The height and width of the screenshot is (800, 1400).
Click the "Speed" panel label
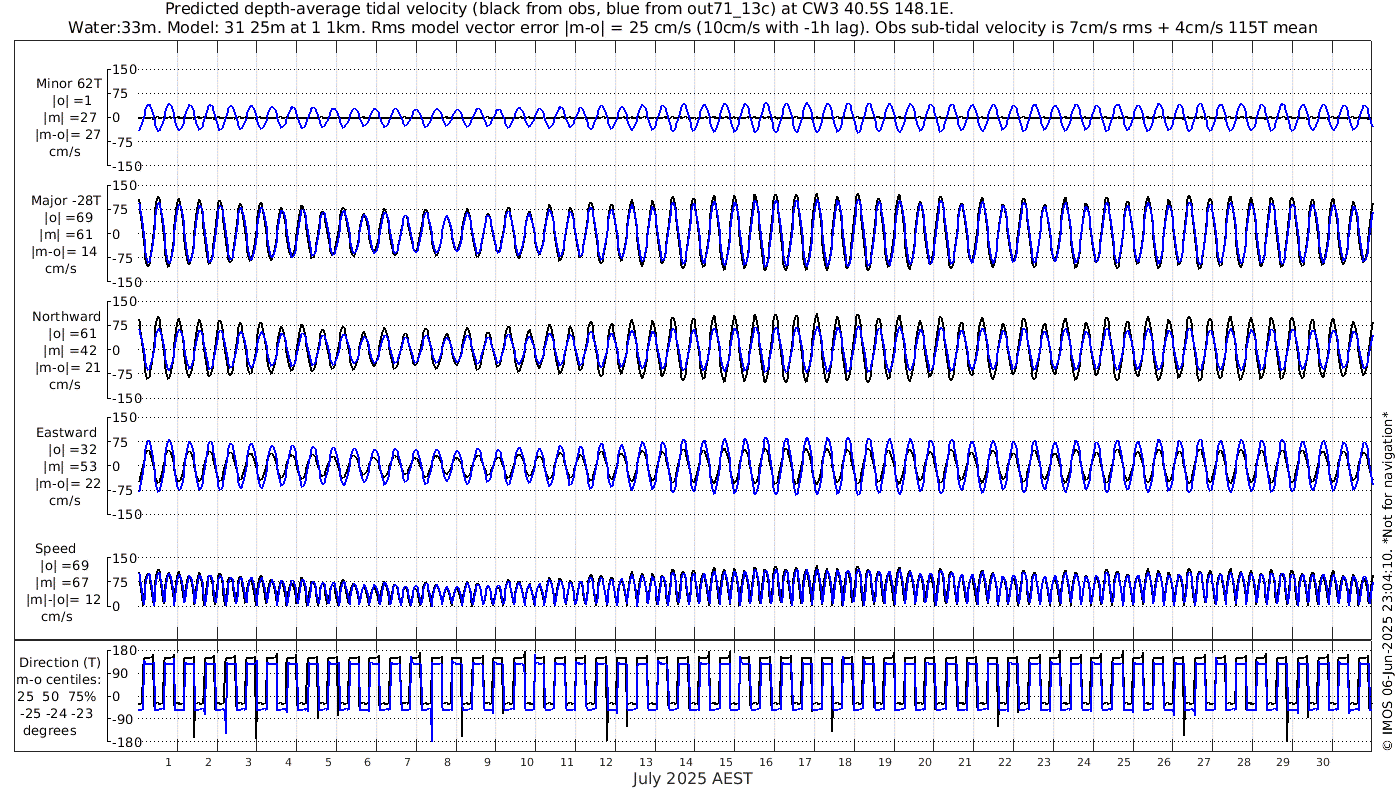pyautogui.click(x=55, y=549)
